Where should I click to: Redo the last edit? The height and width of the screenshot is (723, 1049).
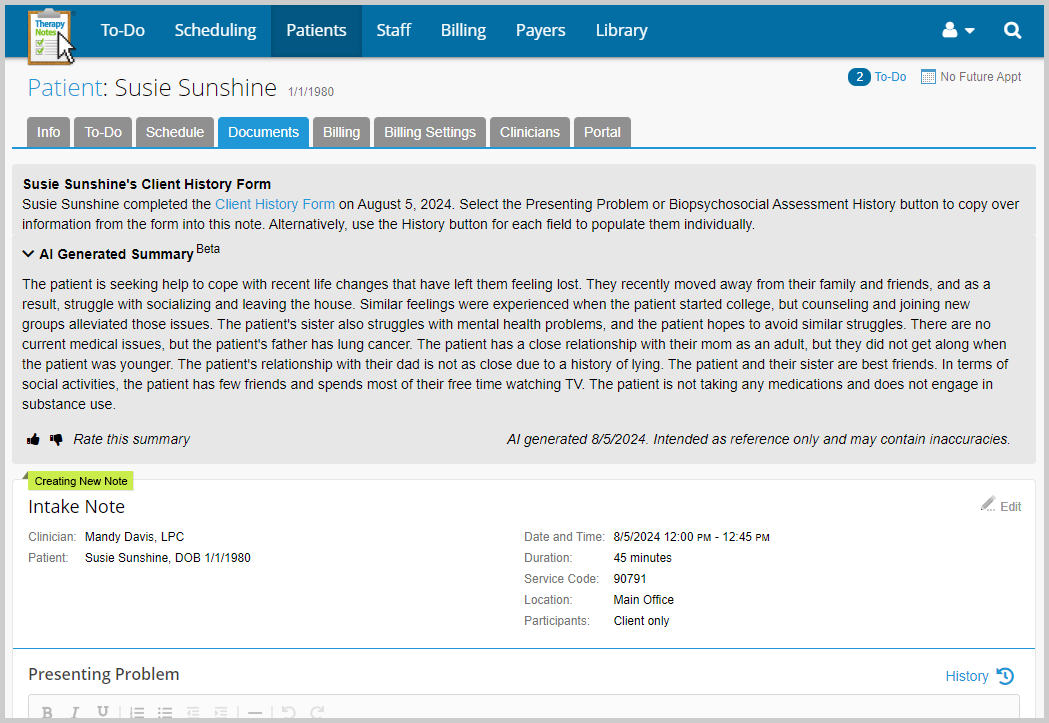click(317, 712)
